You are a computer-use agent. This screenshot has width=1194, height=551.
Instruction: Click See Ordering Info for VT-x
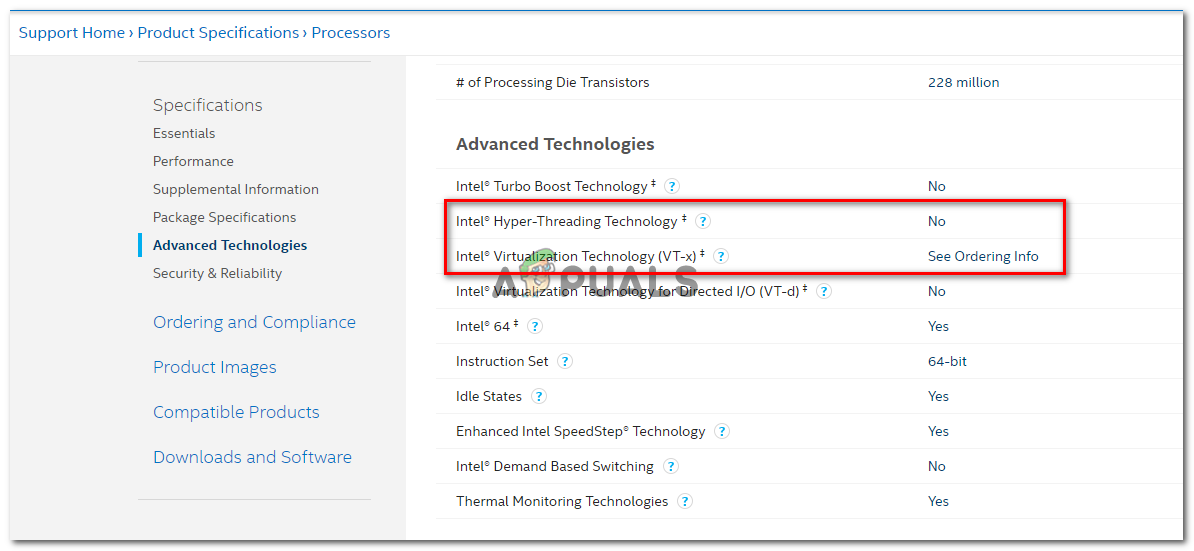point(983,256)
